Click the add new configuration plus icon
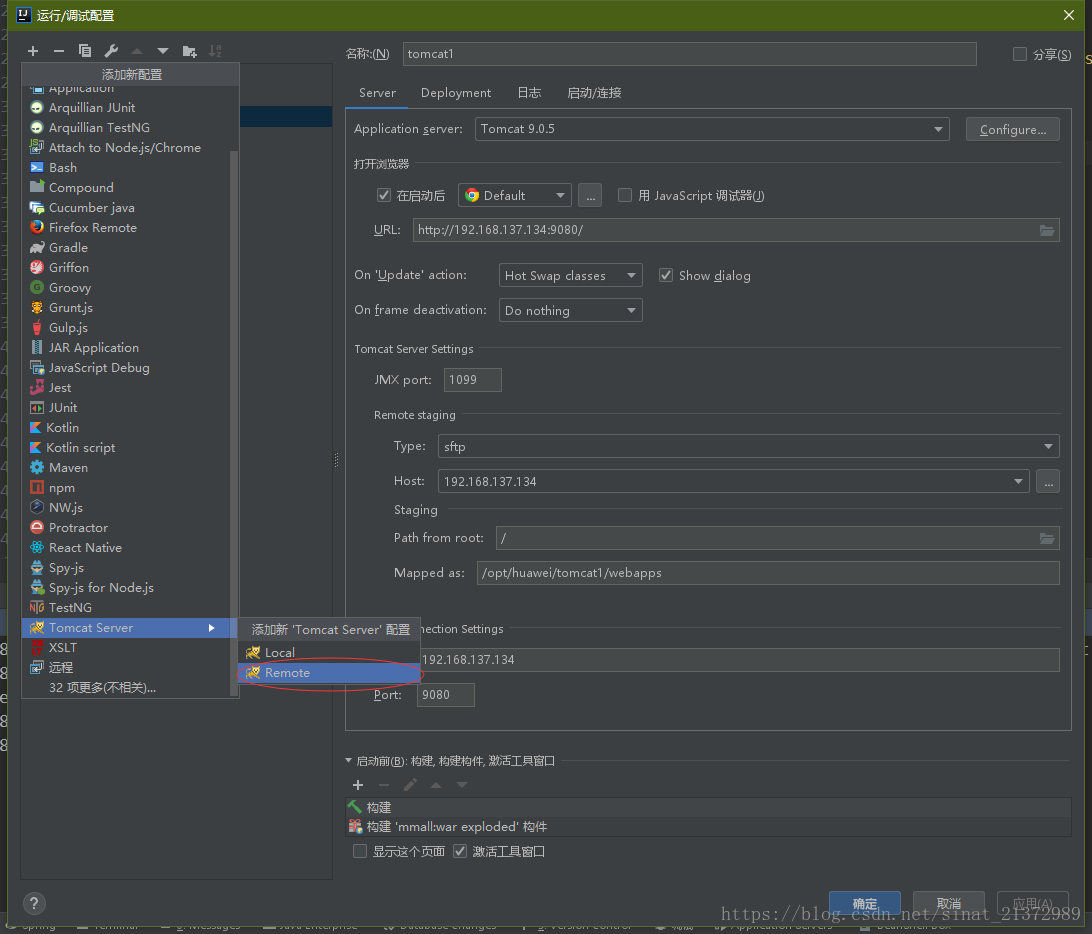The width and height of the screenshot is (1092, 934). click(33, 51)
